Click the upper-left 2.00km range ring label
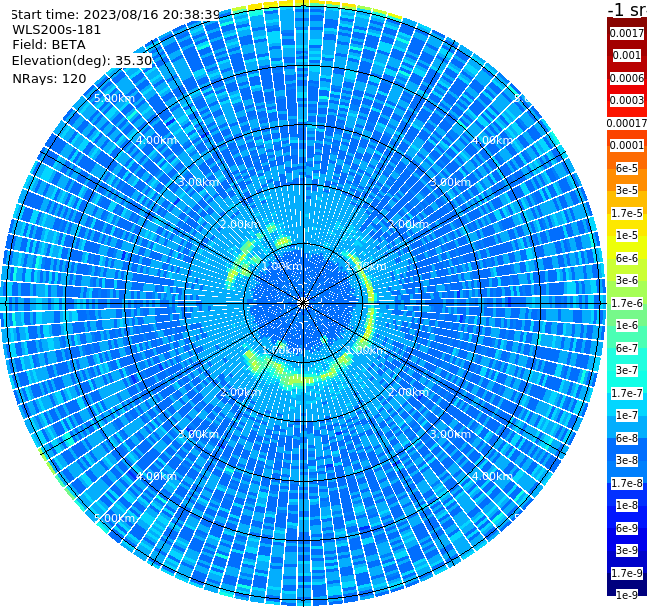 click(241, 224)
